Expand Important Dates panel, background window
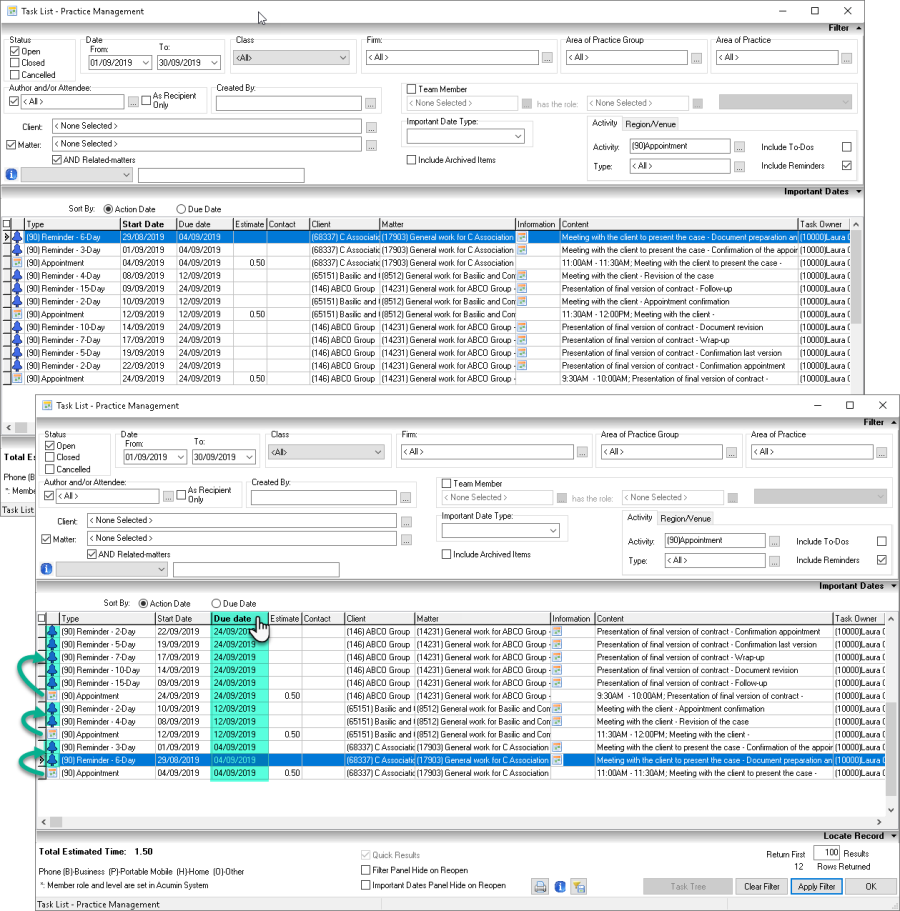900x911 pixels. 859,191
